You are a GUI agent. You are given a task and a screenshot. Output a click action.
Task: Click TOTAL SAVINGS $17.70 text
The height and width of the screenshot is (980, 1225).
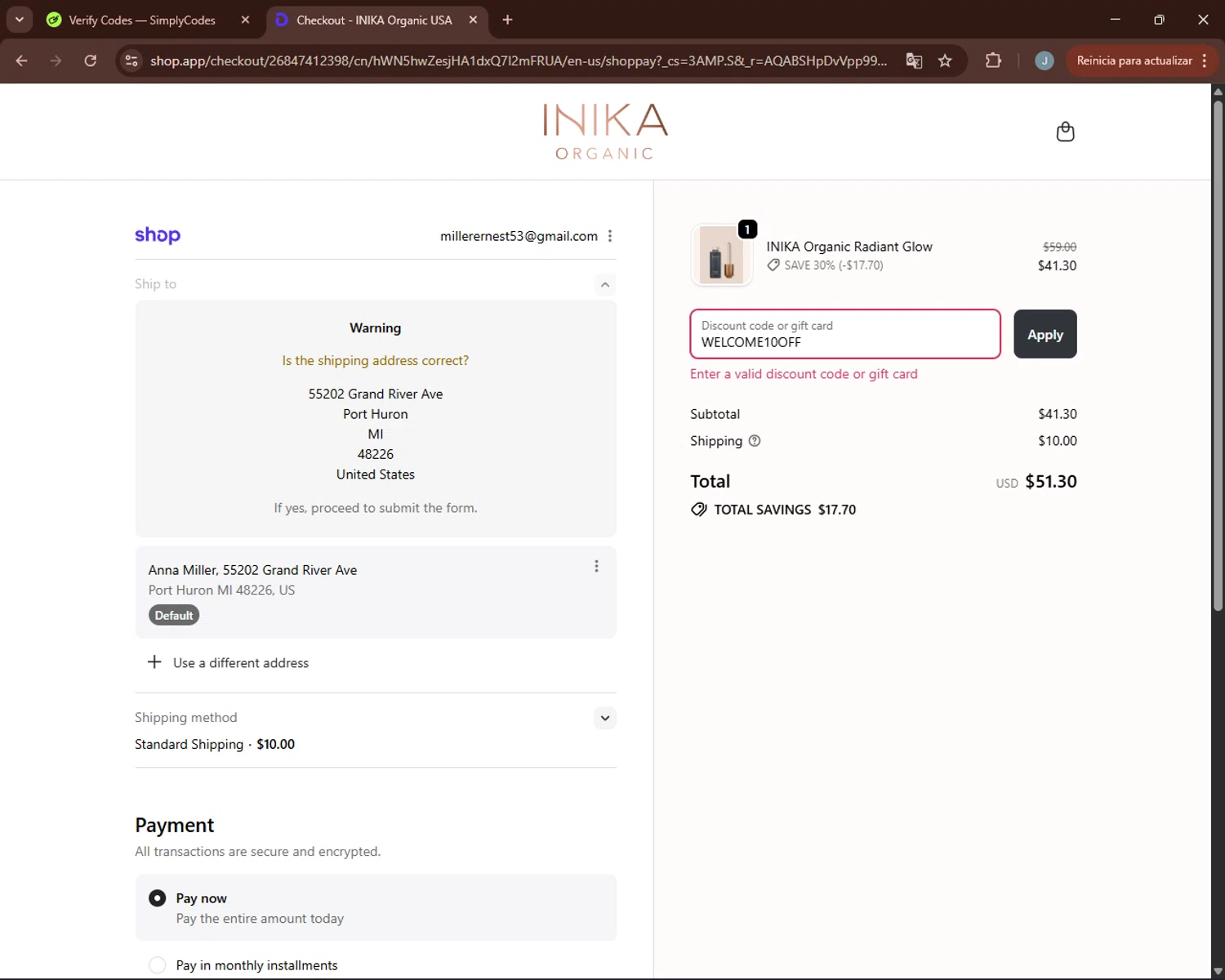pyautogui.click(x=785, y=510)
